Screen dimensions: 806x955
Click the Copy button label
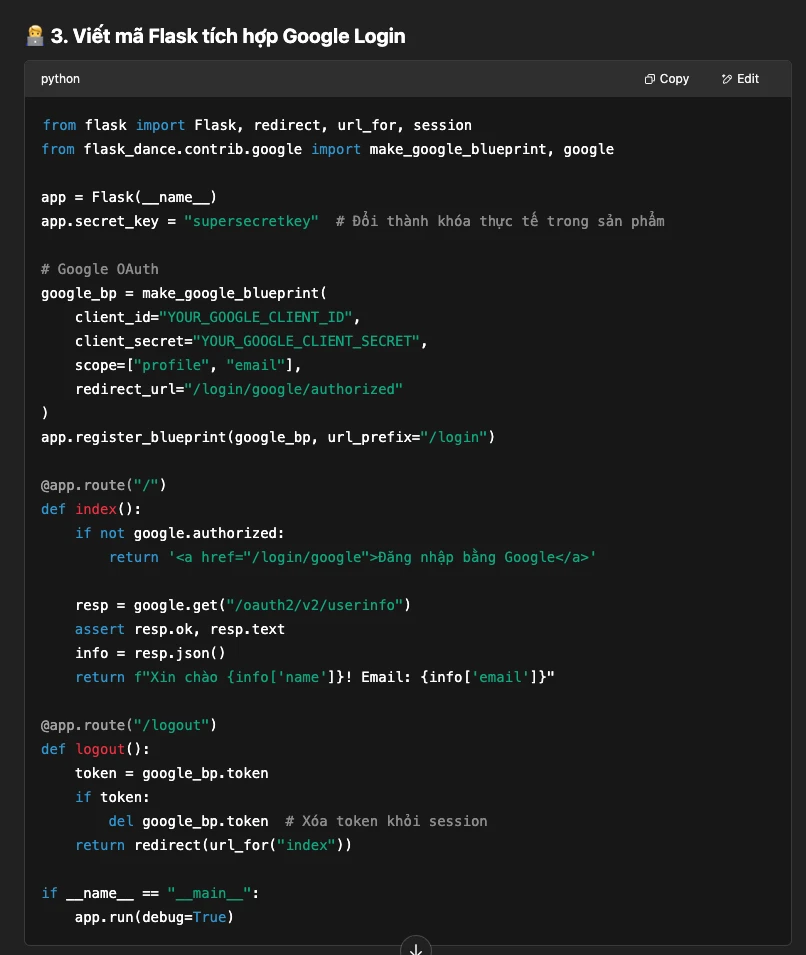[x=674, y=79]
